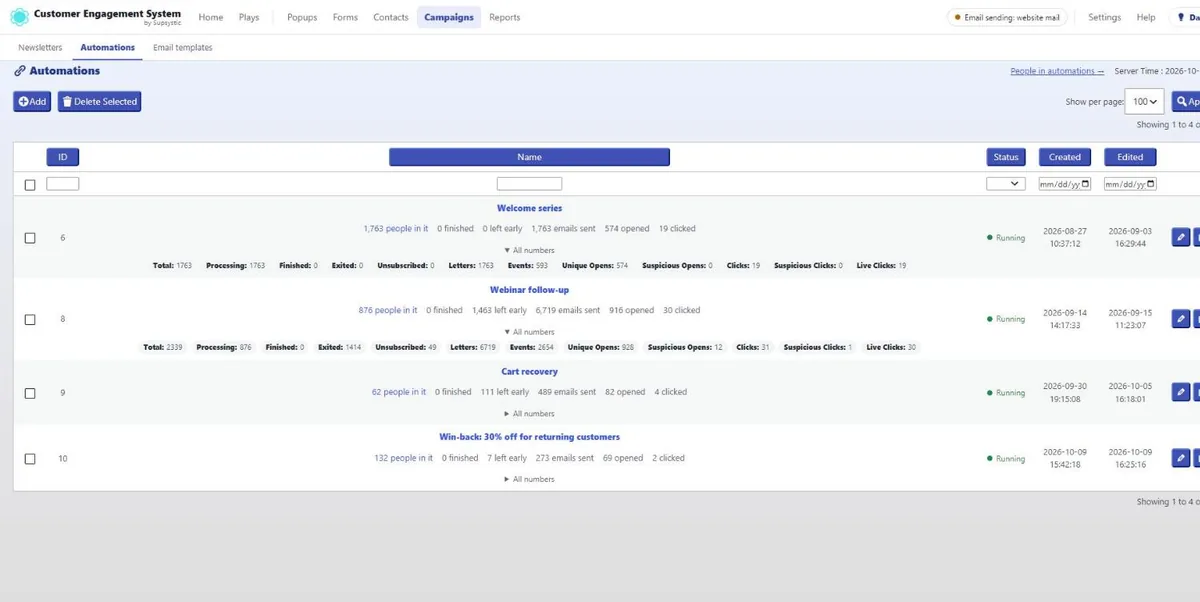This screenshot has height=602, width=1200.
Task: Follow the People in automations link
Action: pos(1057,71)
